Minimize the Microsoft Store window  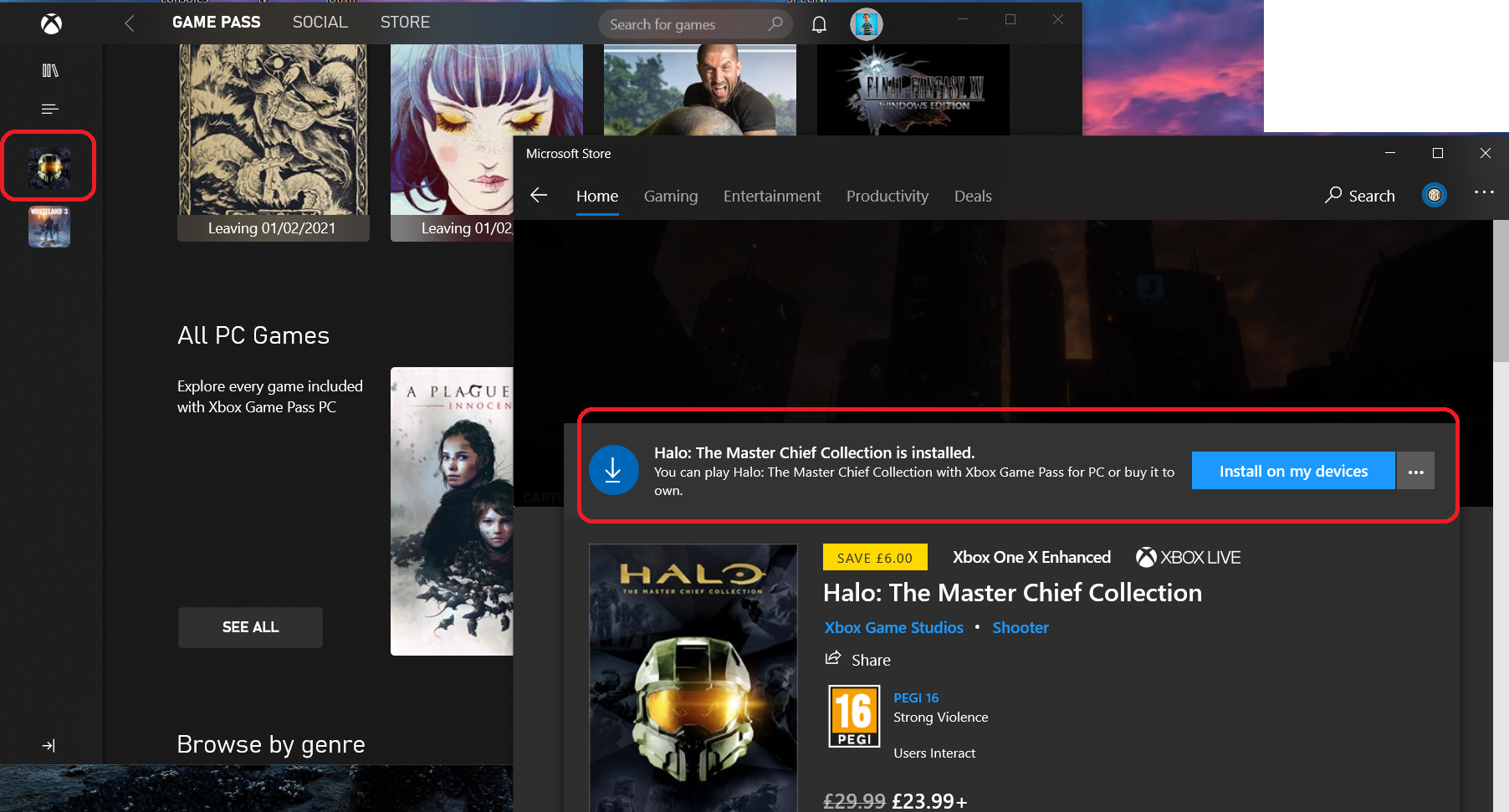(1390, 153)
